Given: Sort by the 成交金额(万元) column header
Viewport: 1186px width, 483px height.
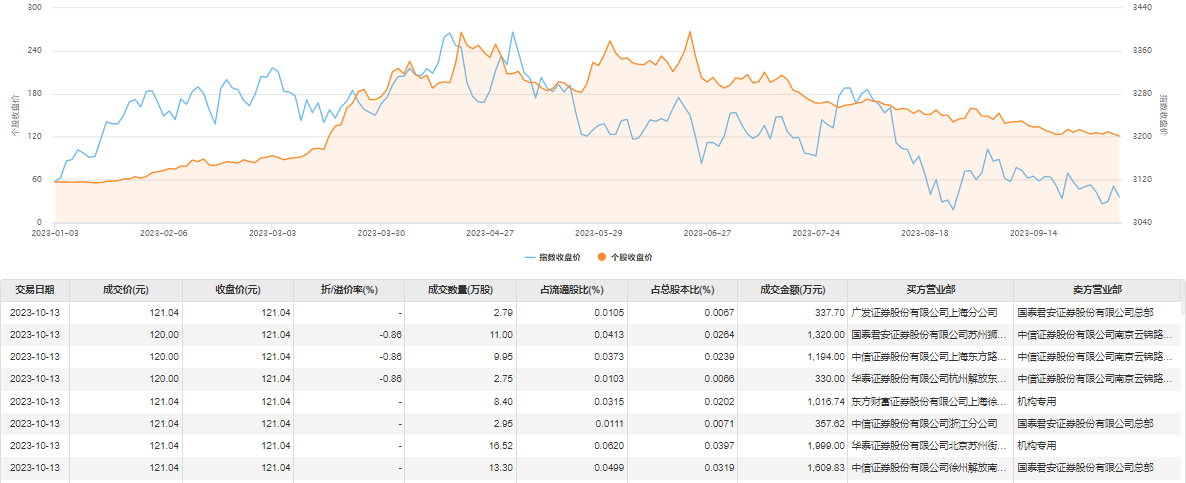Looking at the screenshot, I should pos(793,290).
